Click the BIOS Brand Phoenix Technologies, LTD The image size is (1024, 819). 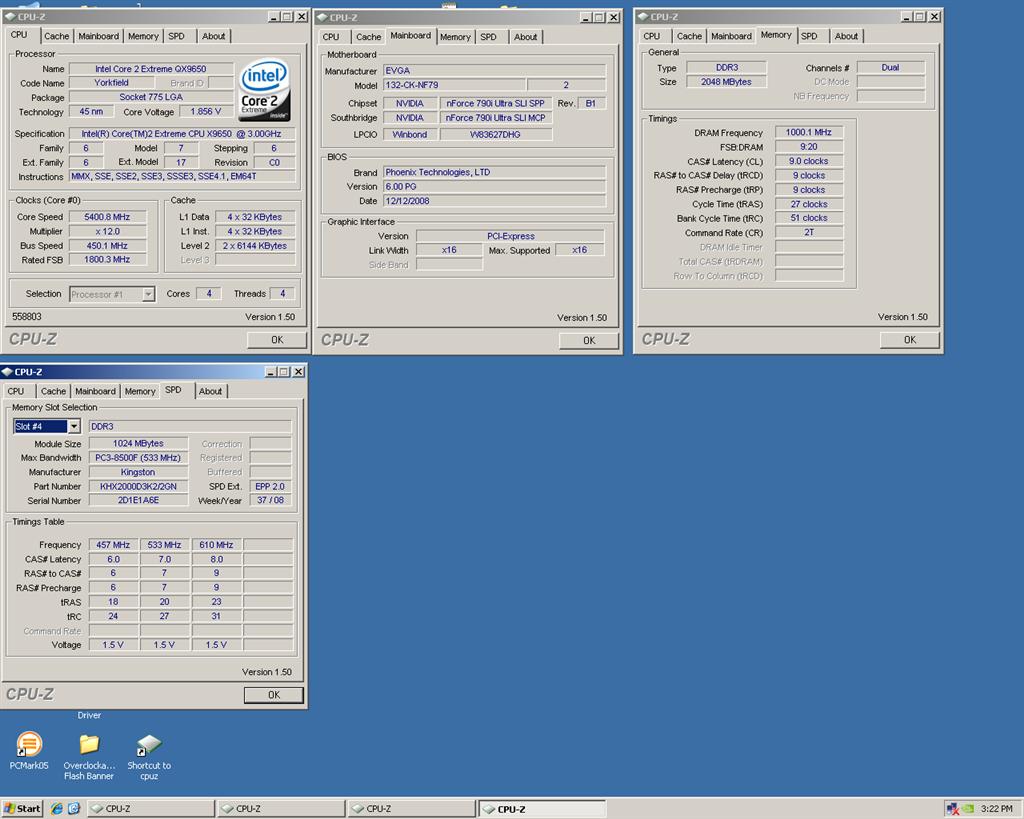[494, 172]
